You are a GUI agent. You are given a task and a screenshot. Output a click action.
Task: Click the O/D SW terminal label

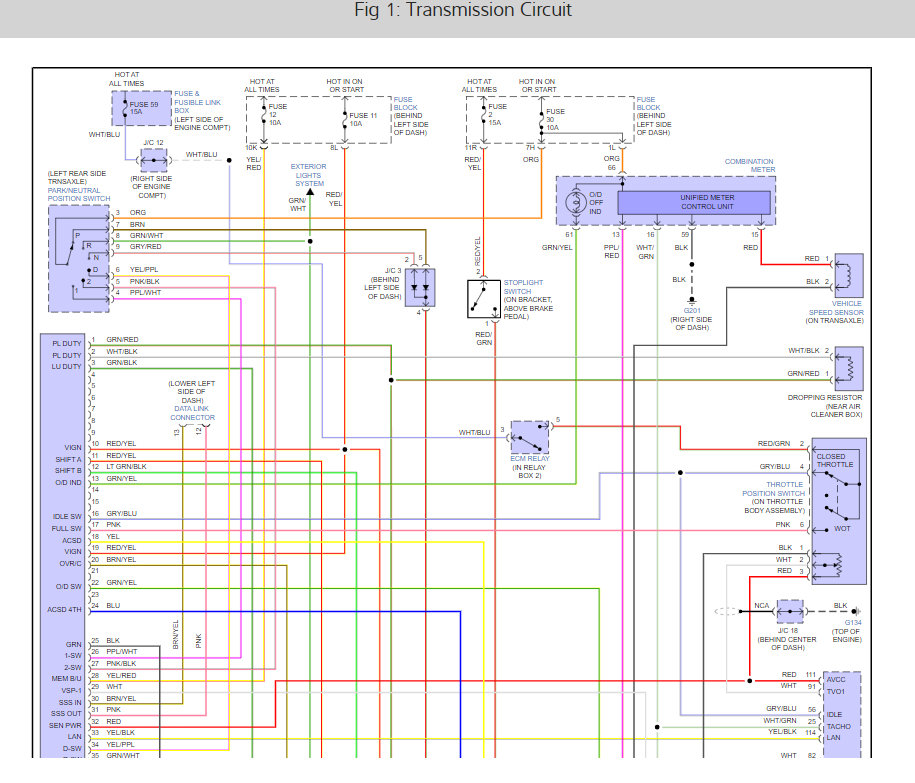(69, 587)
